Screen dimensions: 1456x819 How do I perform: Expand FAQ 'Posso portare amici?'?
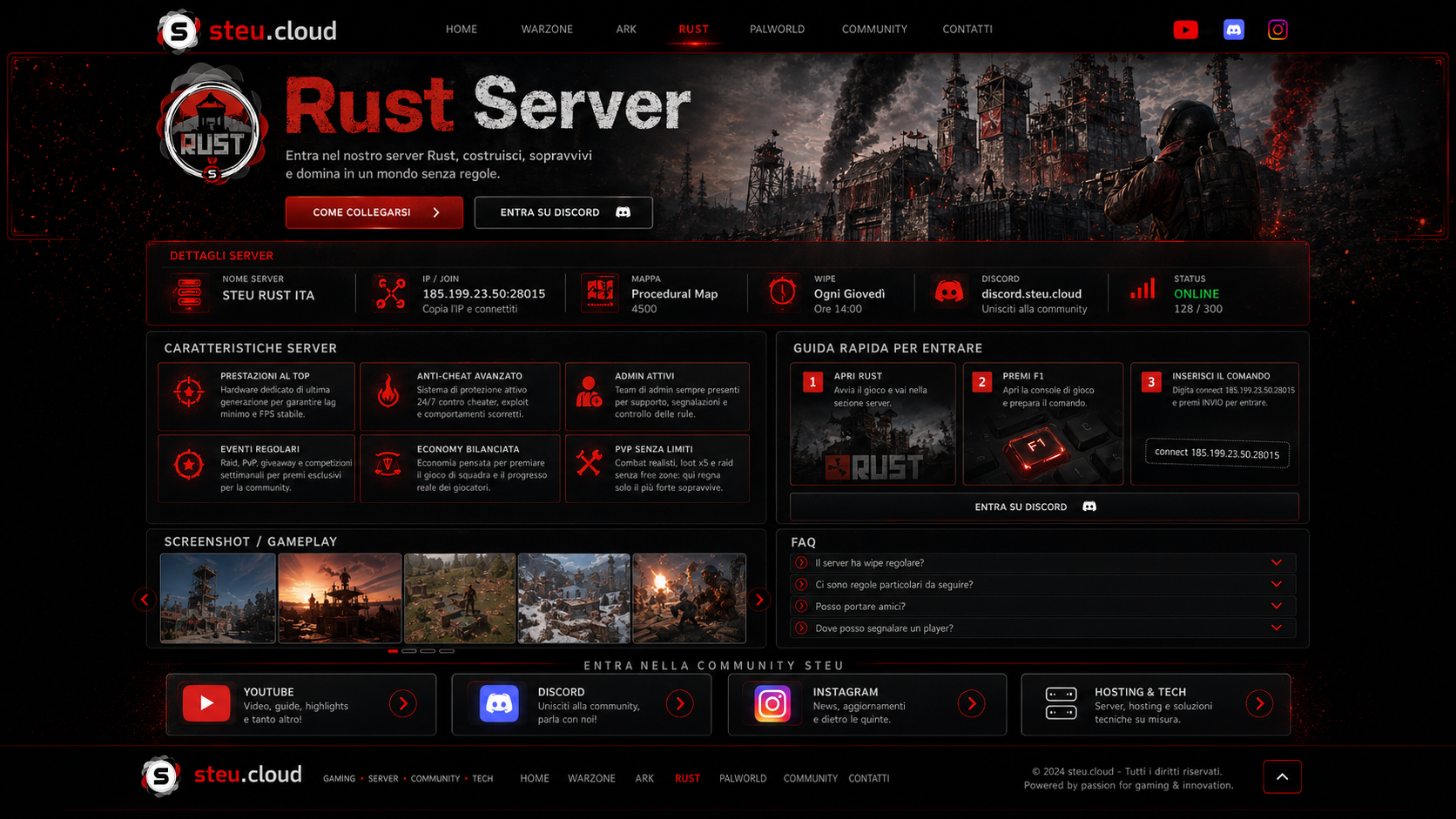(1042, 607)
